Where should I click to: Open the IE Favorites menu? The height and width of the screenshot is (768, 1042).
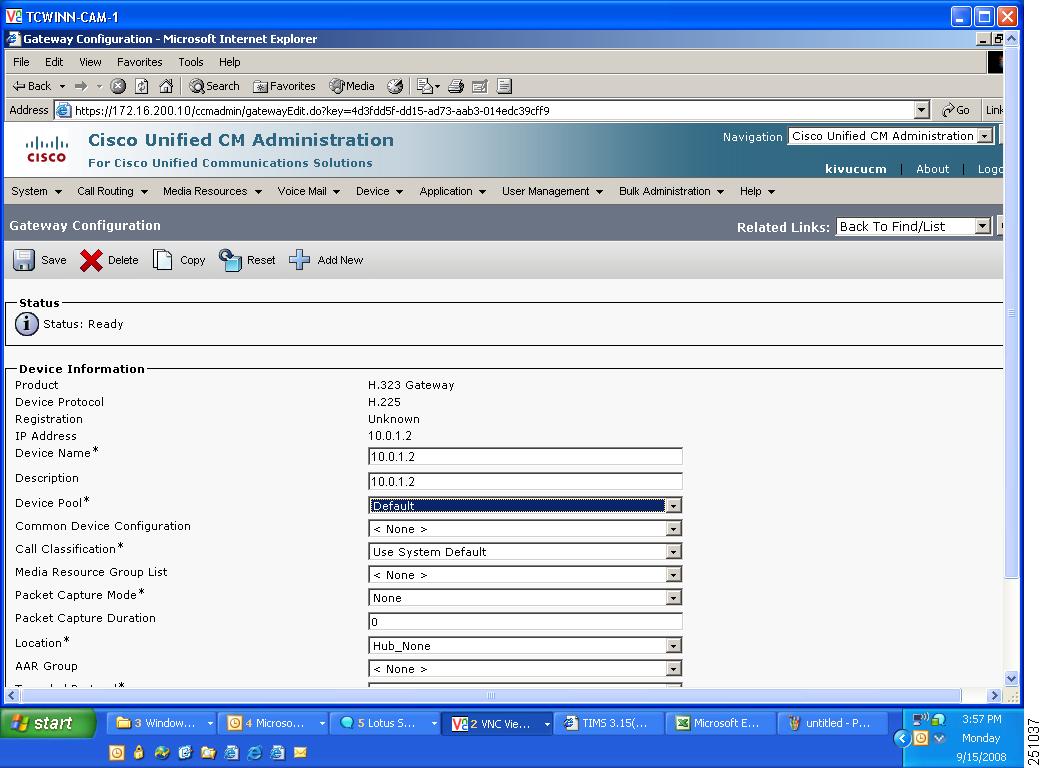140,62
